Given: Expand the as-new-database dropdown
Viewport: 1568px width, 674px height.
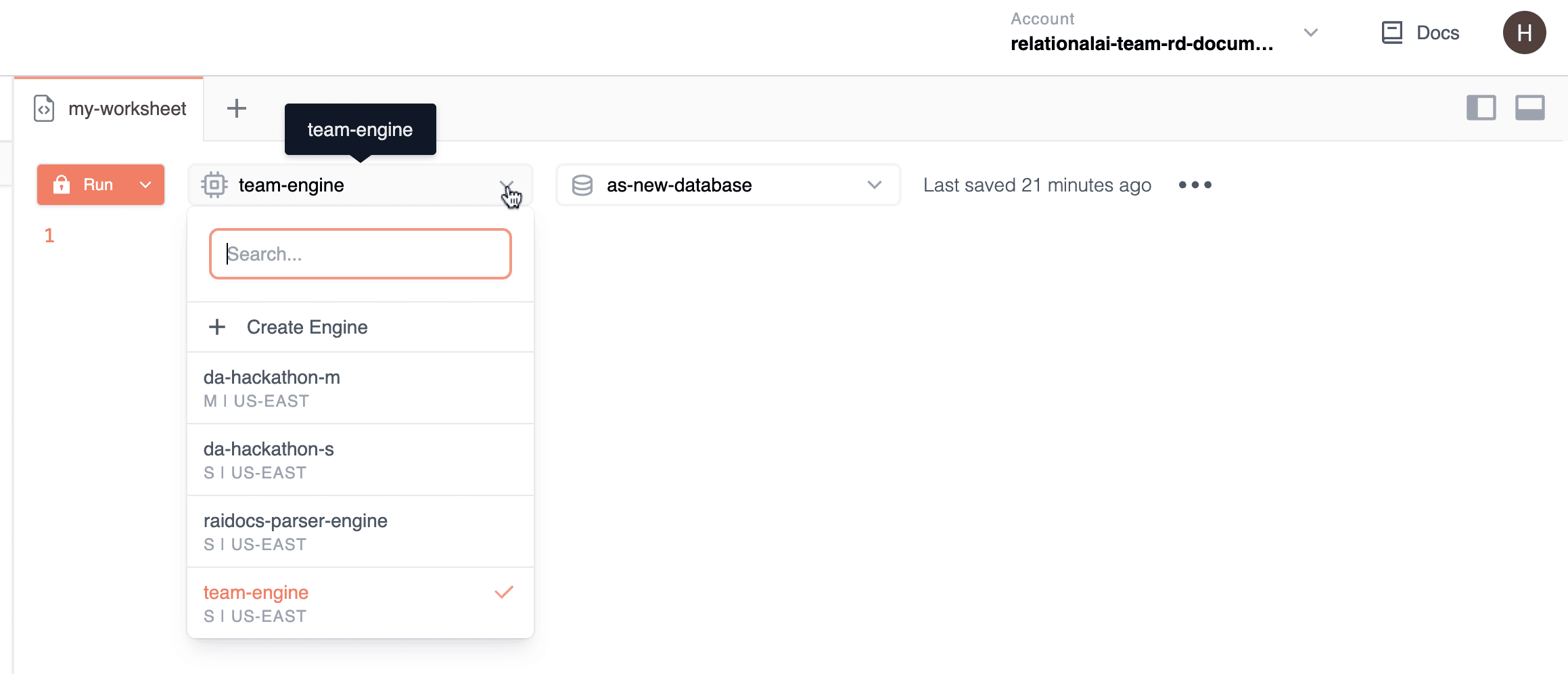Looking at the screenshot, I should point(874,185).
